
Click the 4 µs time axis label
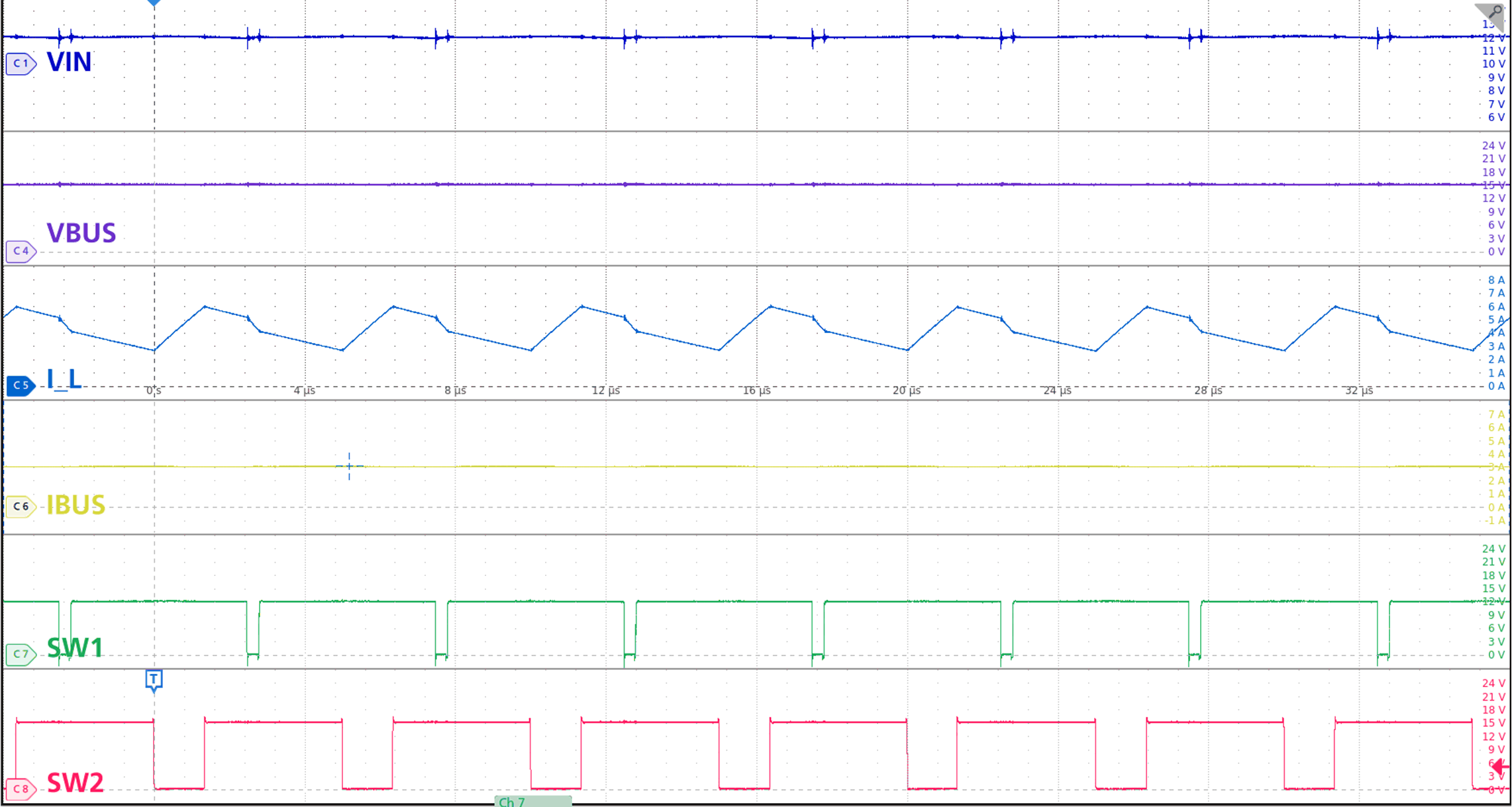(305, 391)
